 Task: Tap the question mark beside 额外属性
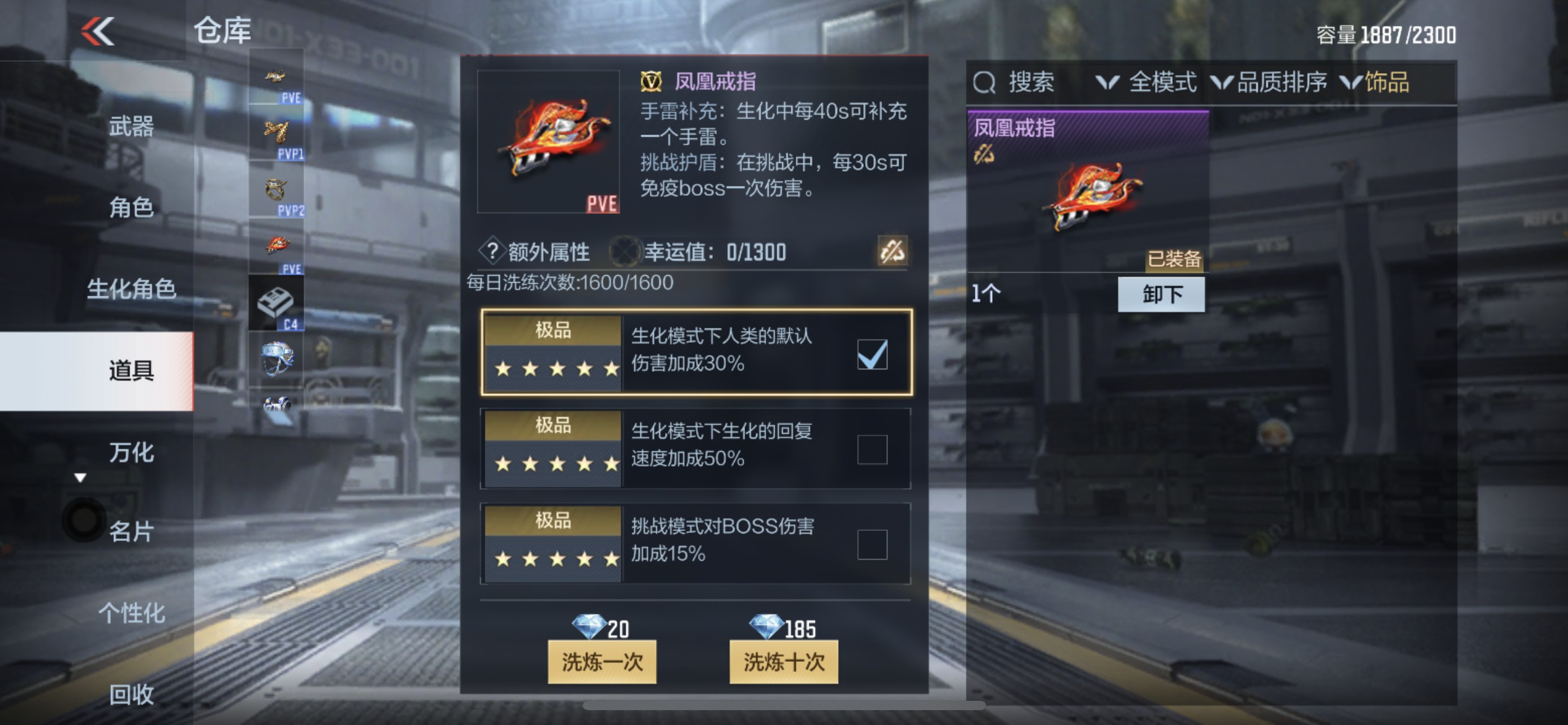click(492, 251)
